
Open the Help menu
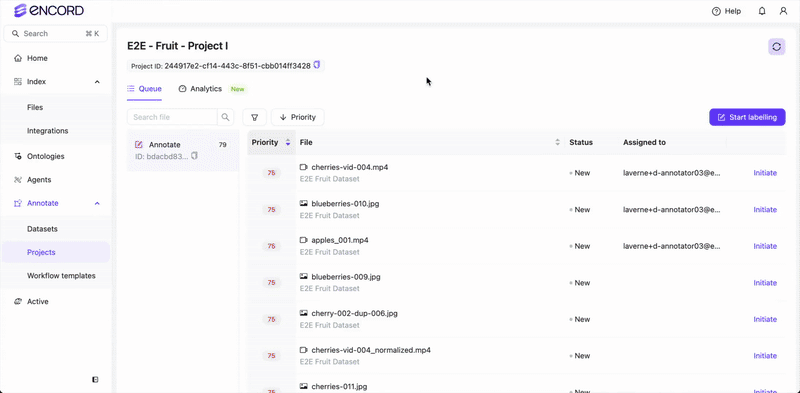(726, 11)
